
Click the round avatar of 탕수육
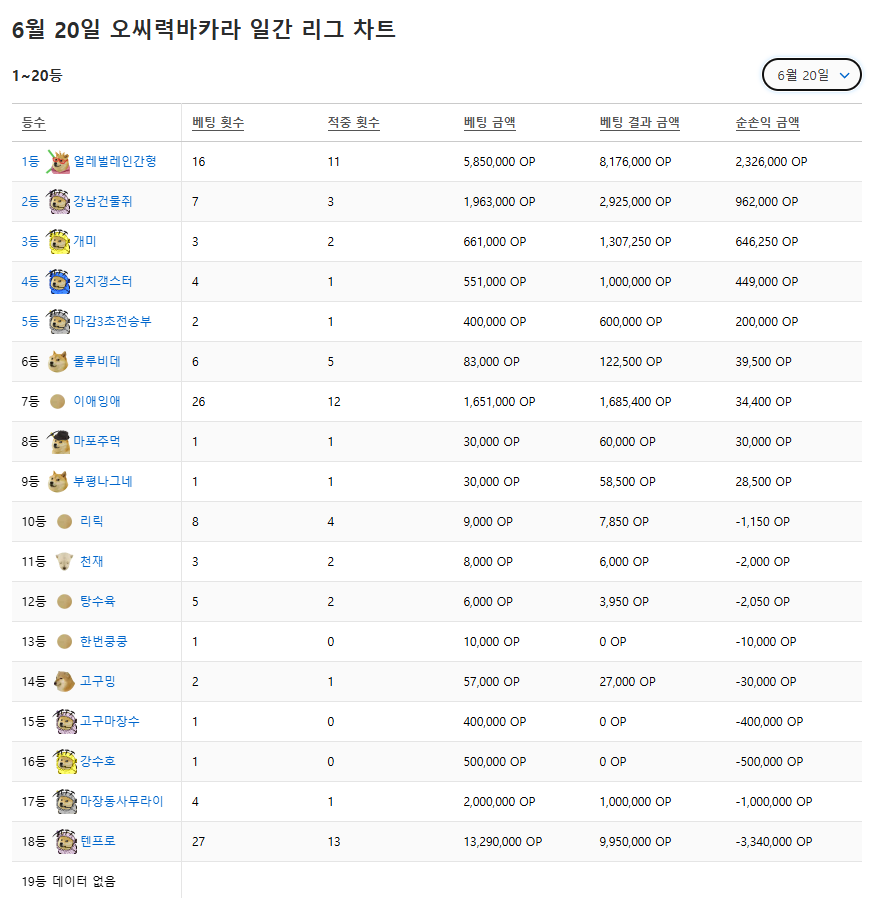click(65, 601)
